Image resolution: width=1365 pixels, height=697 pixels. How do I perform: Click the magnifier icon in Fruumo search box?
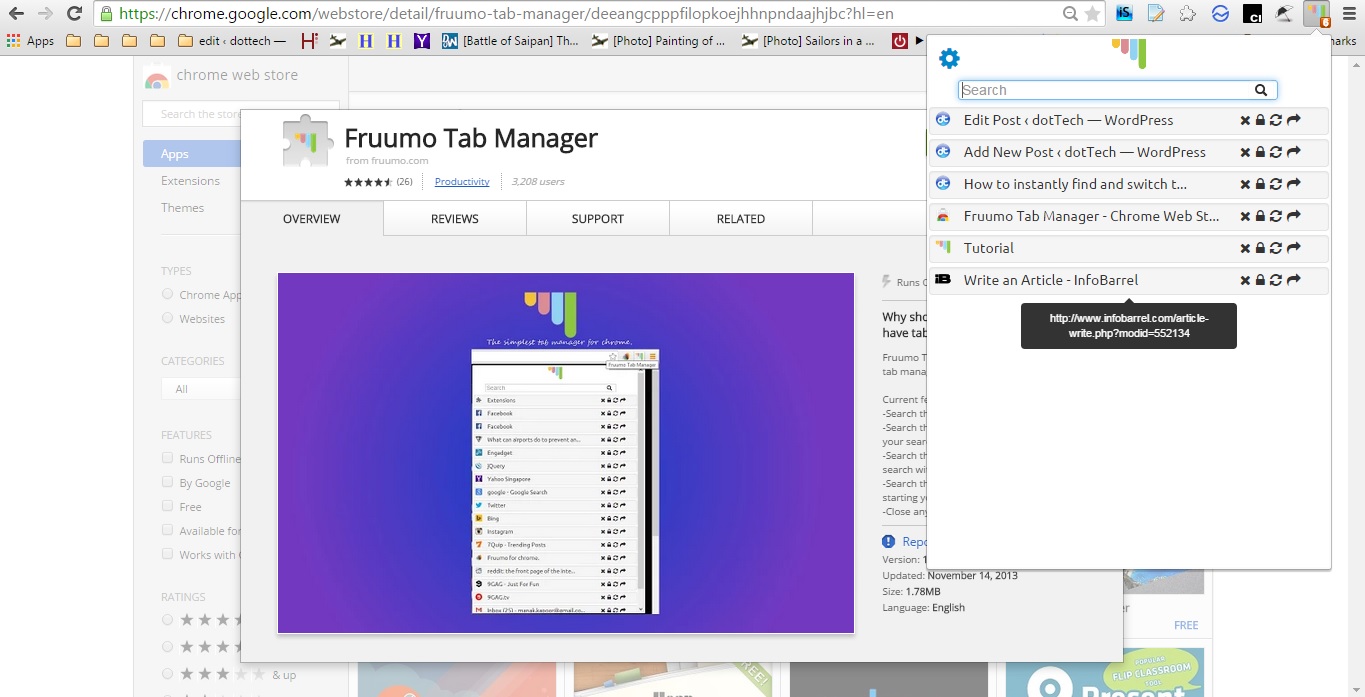tap(1262, 90)
